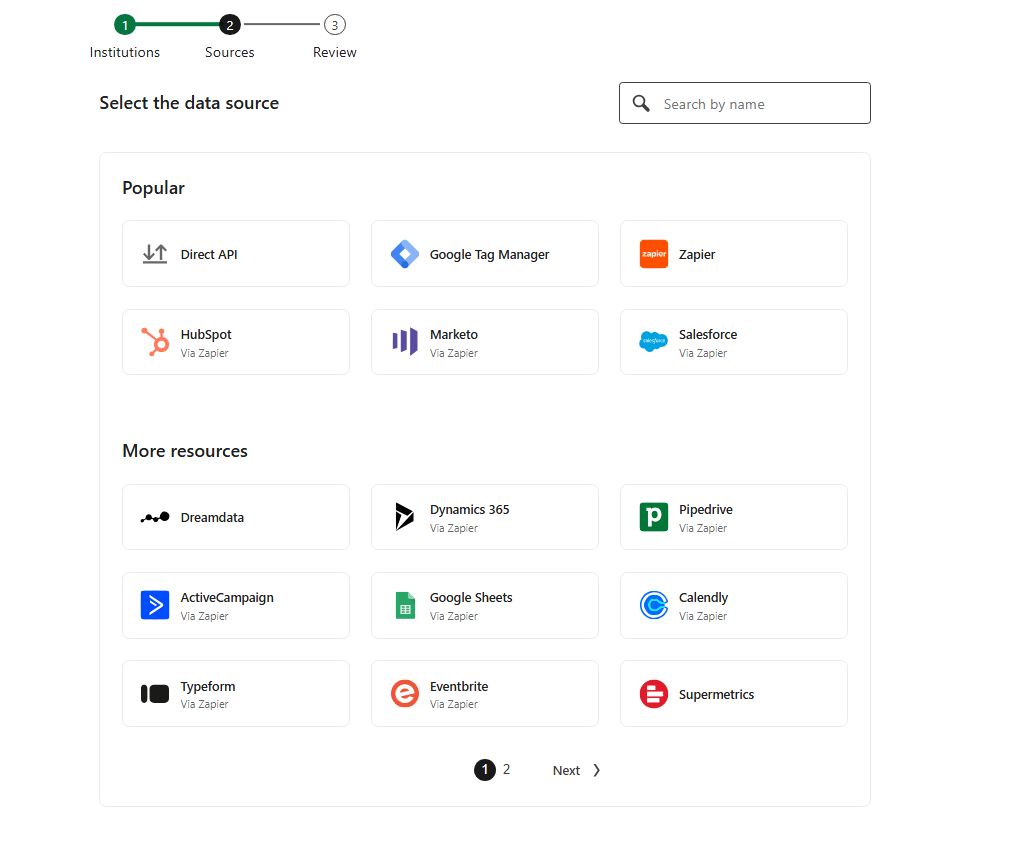Click the Next chevron arrow
Viewport: 1024px width, 850px height.
tap(596, 770)
